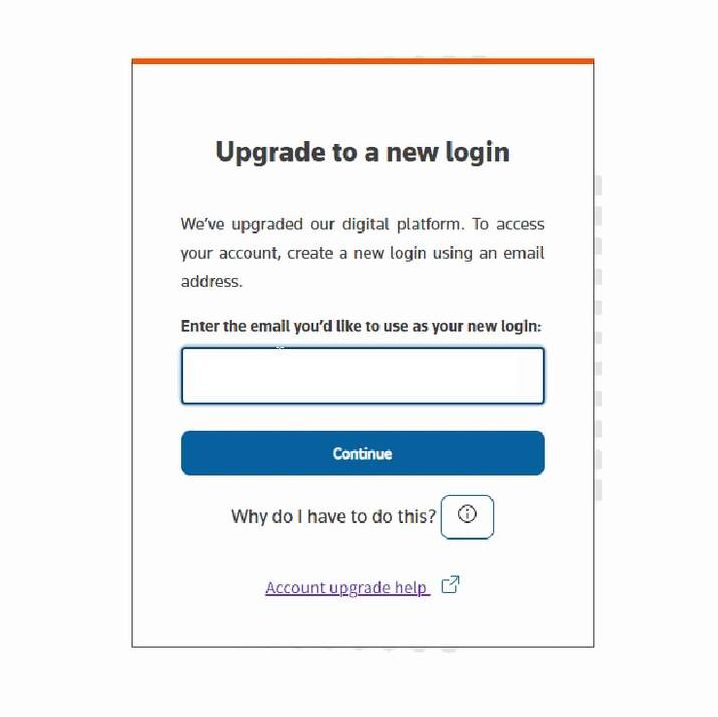This screenshot has width=718, height=717.
Task: Click the 'Why do I have to do this?' text
Action: 333,516
